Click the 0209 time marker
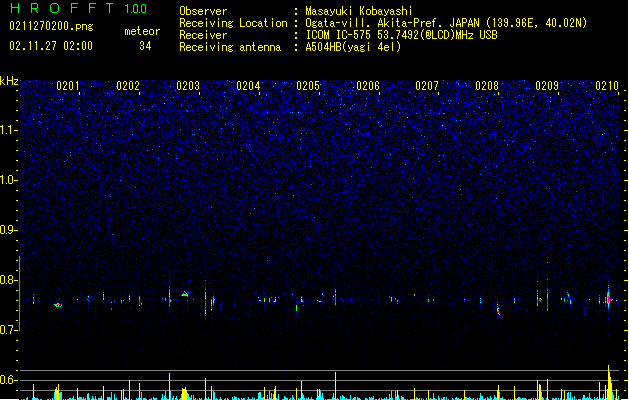The width and height of the screenshot is (629, 400). pyautogui.click(x=547, y=86)
